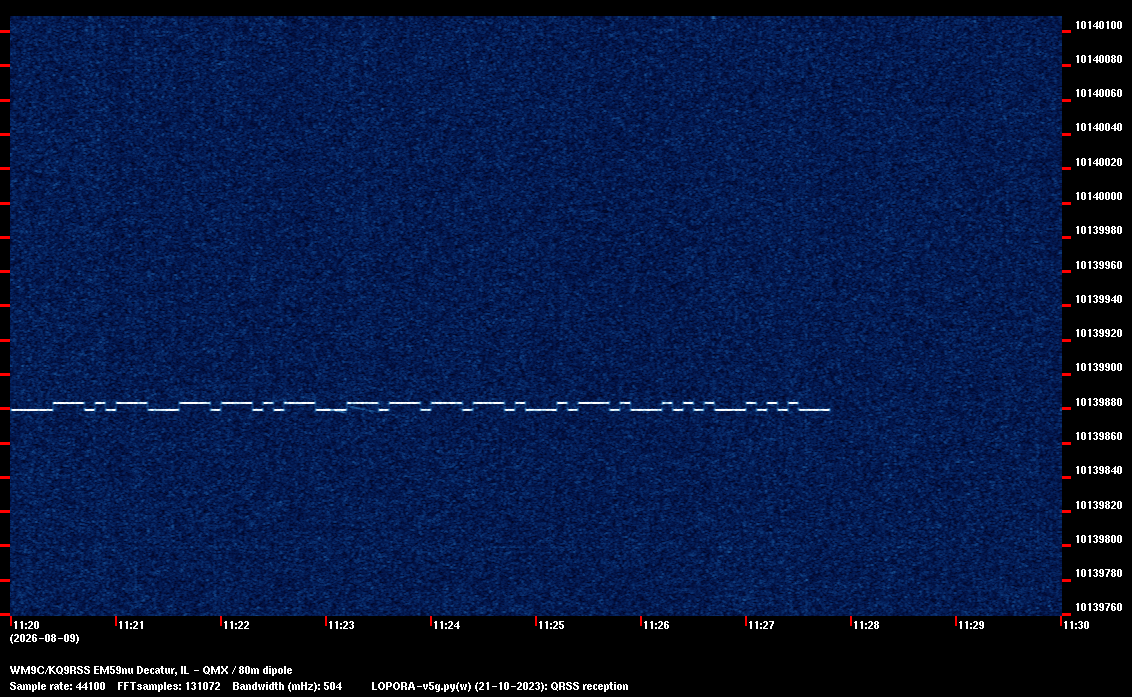Click the 11:25 time label
Screen dimensions: 1132x697
[551, 625]
